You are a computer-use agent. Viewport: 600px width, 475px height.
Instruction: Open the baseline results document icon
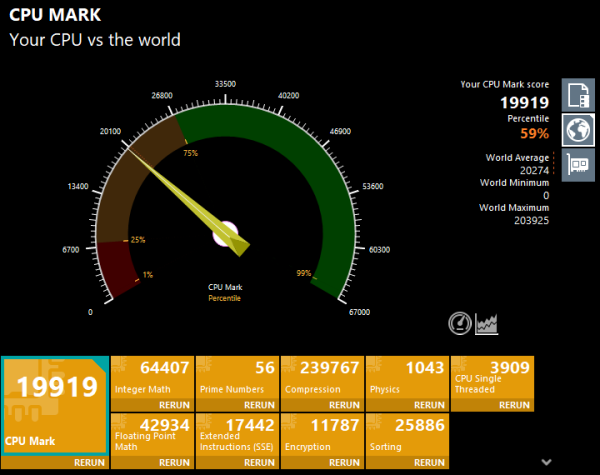578,96
